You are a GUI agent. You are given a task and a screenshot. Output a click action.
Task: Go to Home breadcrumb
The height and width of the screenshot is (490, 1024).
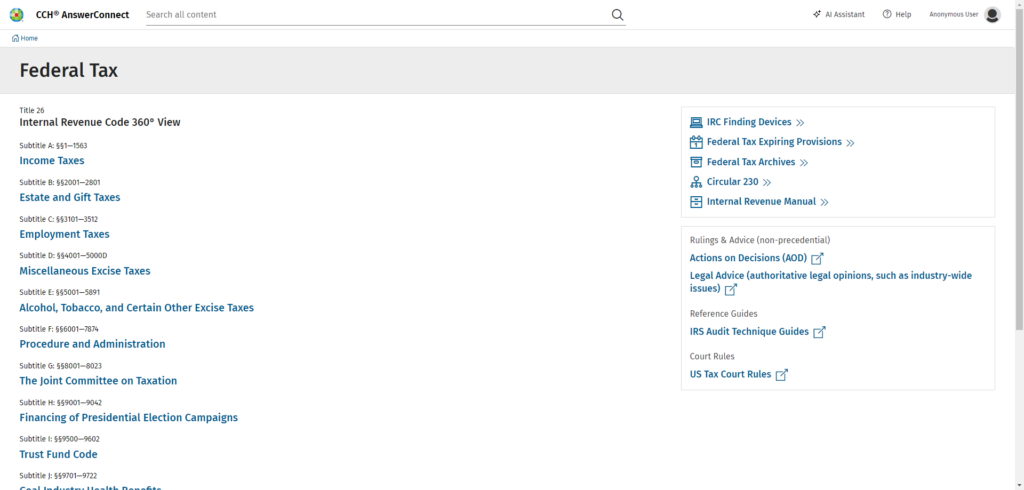tap(25, 38)
